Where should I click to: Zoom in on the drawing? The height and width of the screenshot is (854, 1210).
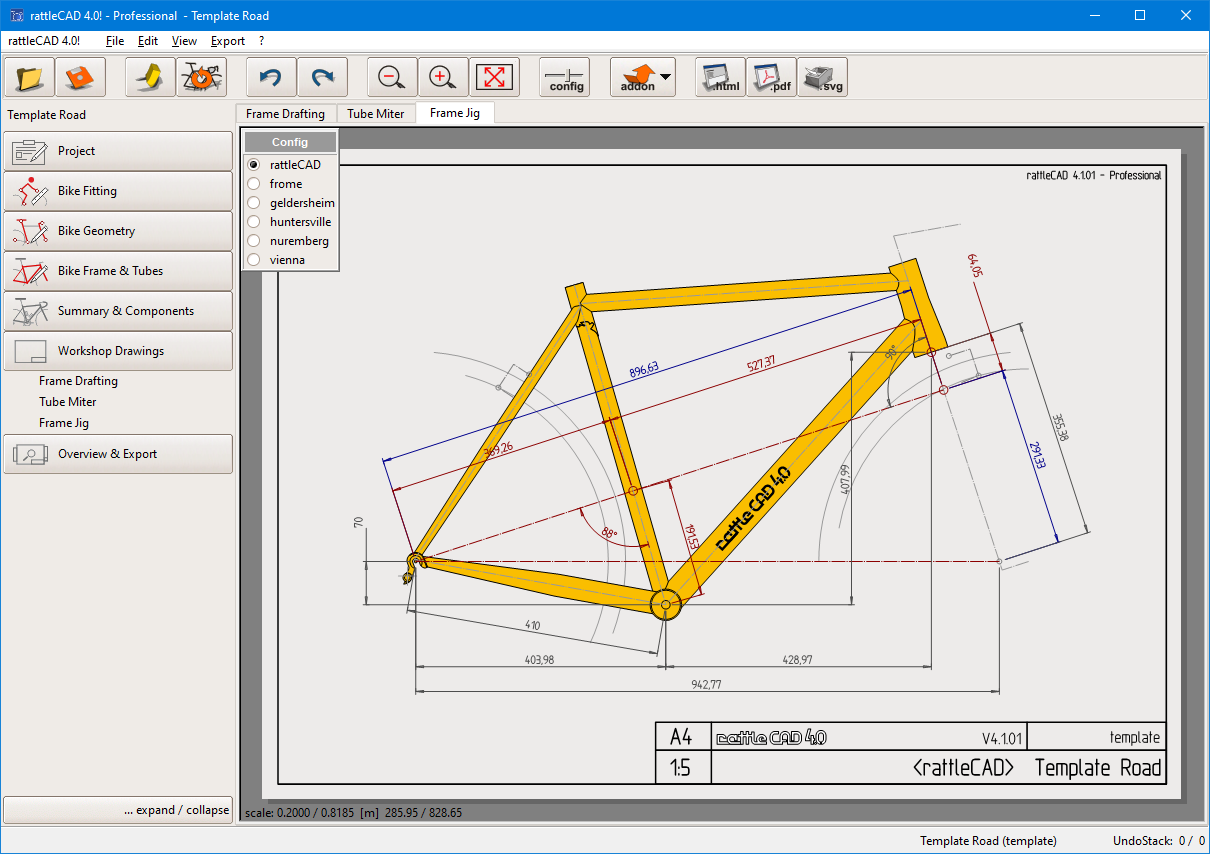(443, 77)
